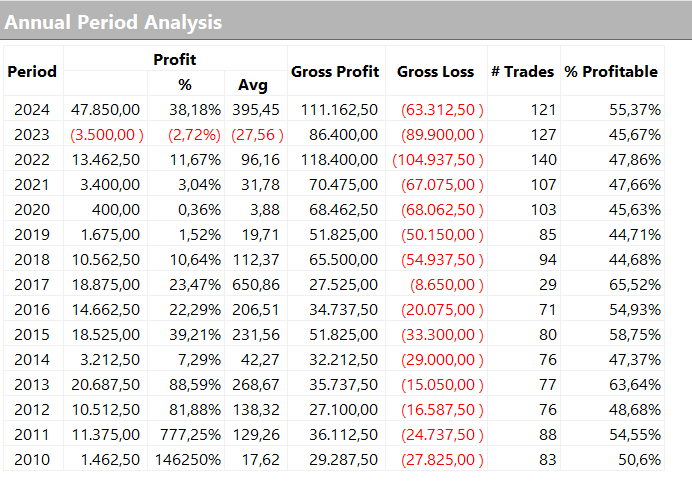Click the # Trades column header
Image resolution: width=692 pixels, height=494 pixels.
coord(523,72)
